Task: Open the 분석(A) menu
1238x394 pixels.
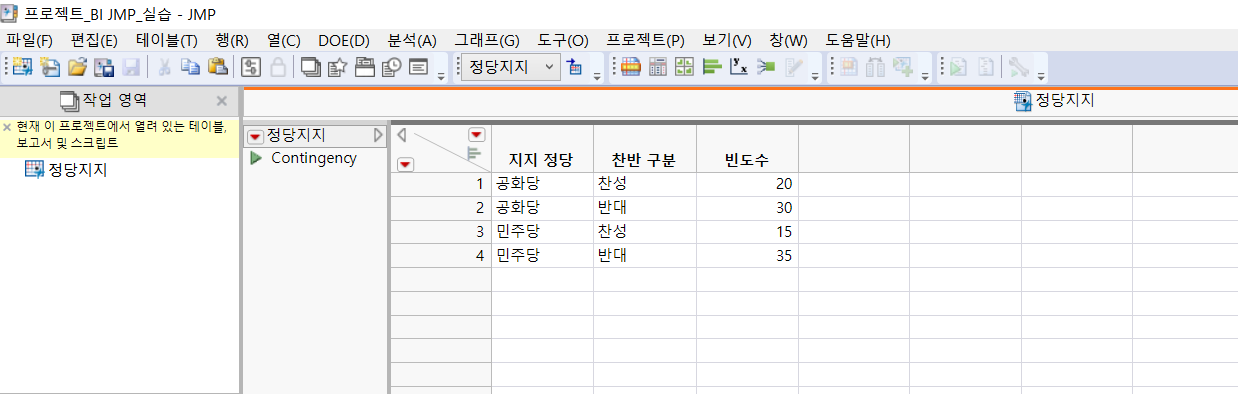Action: click(x=412, y=41)
